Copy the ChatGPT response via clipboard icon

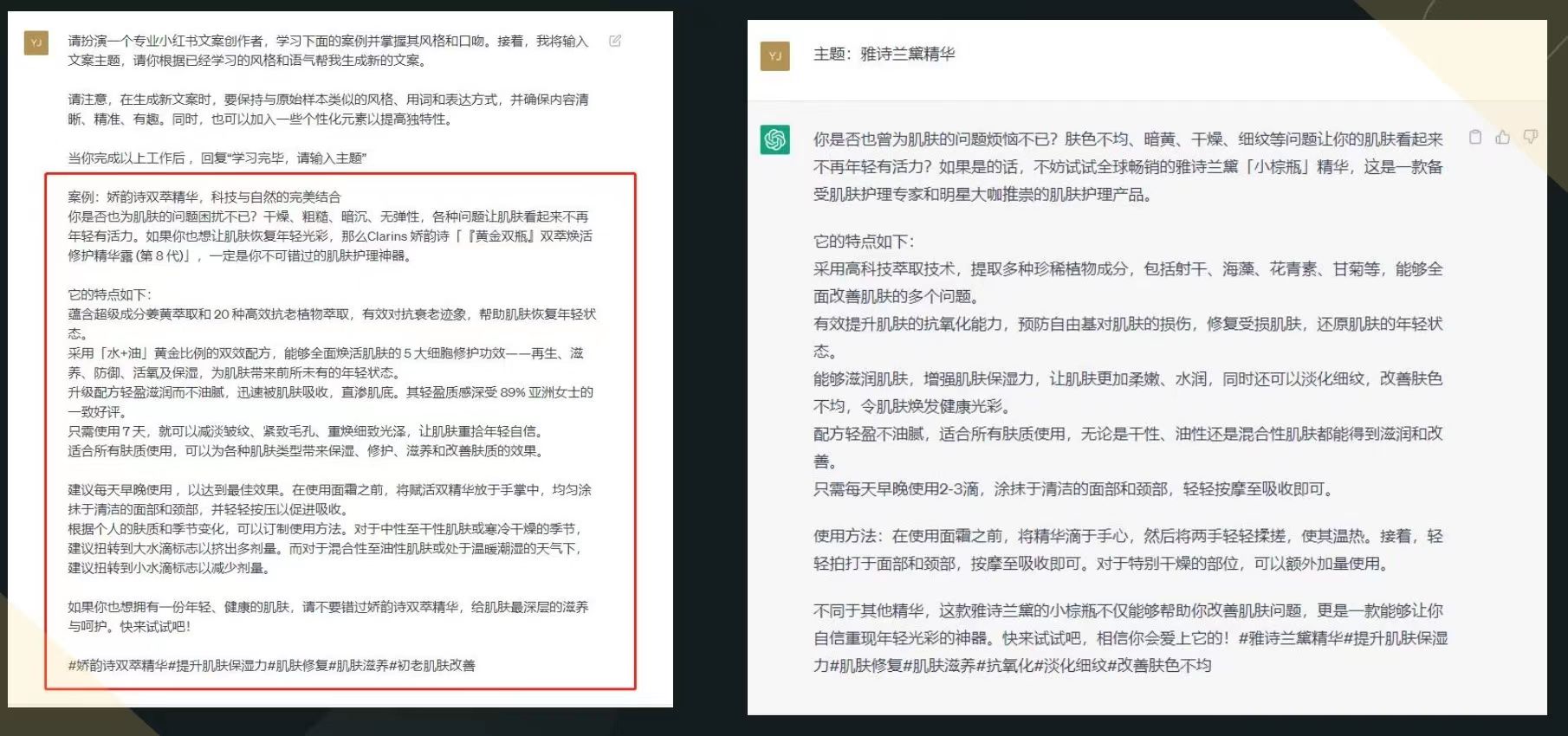(1475, 137)
